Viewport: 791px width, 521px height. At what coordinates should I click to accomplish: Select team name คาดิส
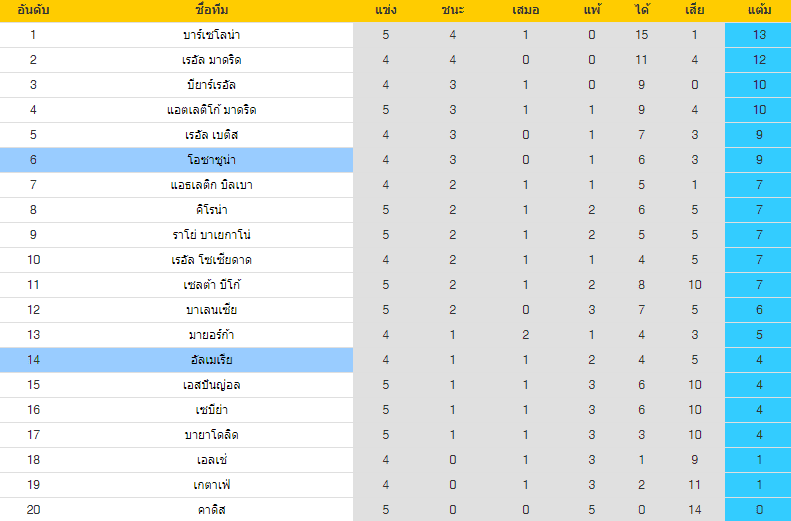tap(212, 510)
